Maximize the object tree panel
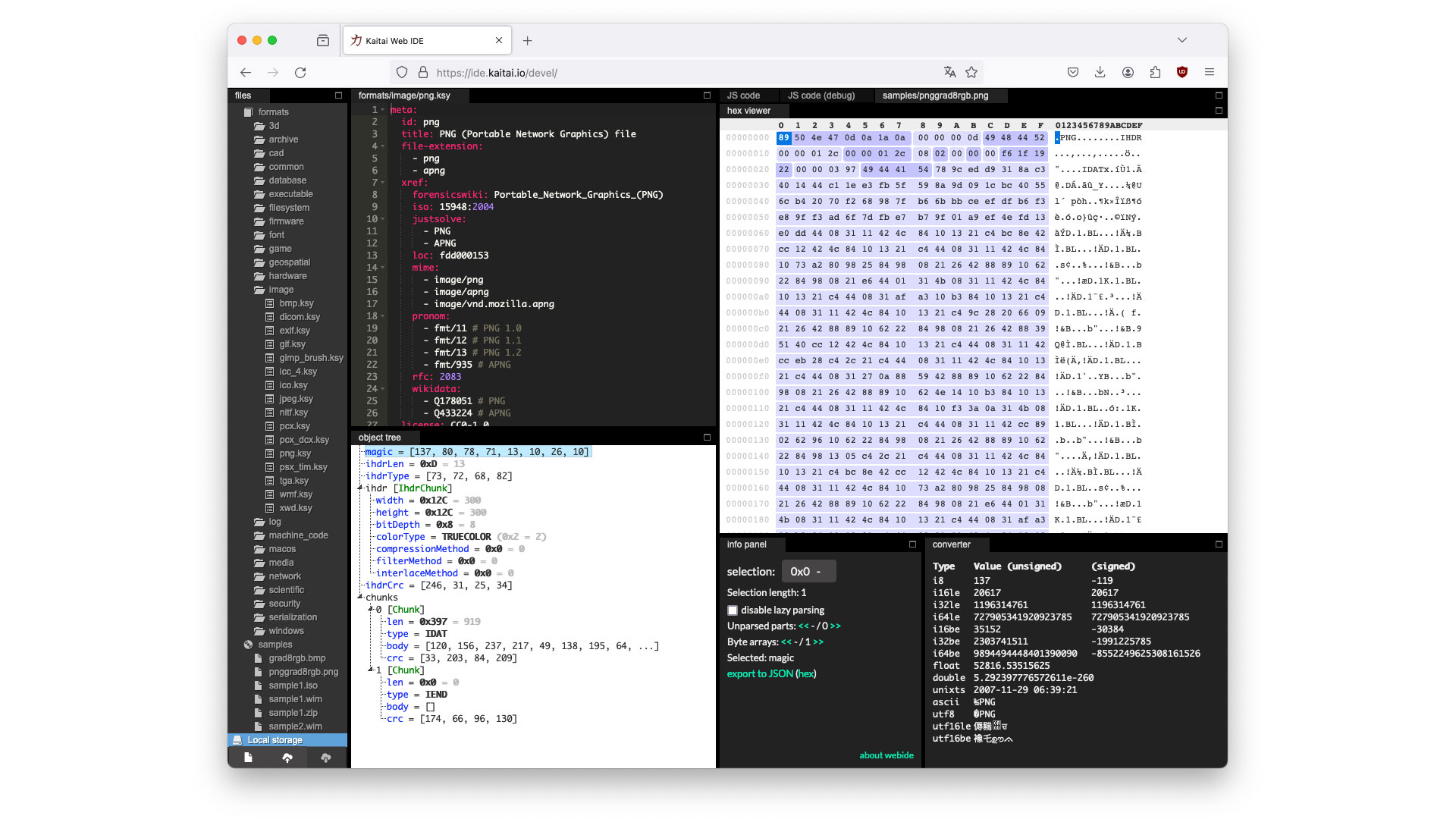The image size is (1456, 819). pos(707,438)
